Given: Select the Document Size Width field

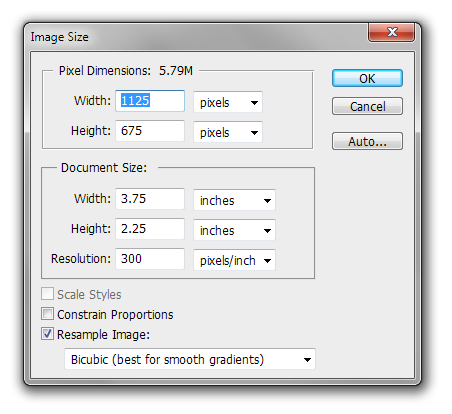Looking at the screenshot, I should tap(150, 199).
